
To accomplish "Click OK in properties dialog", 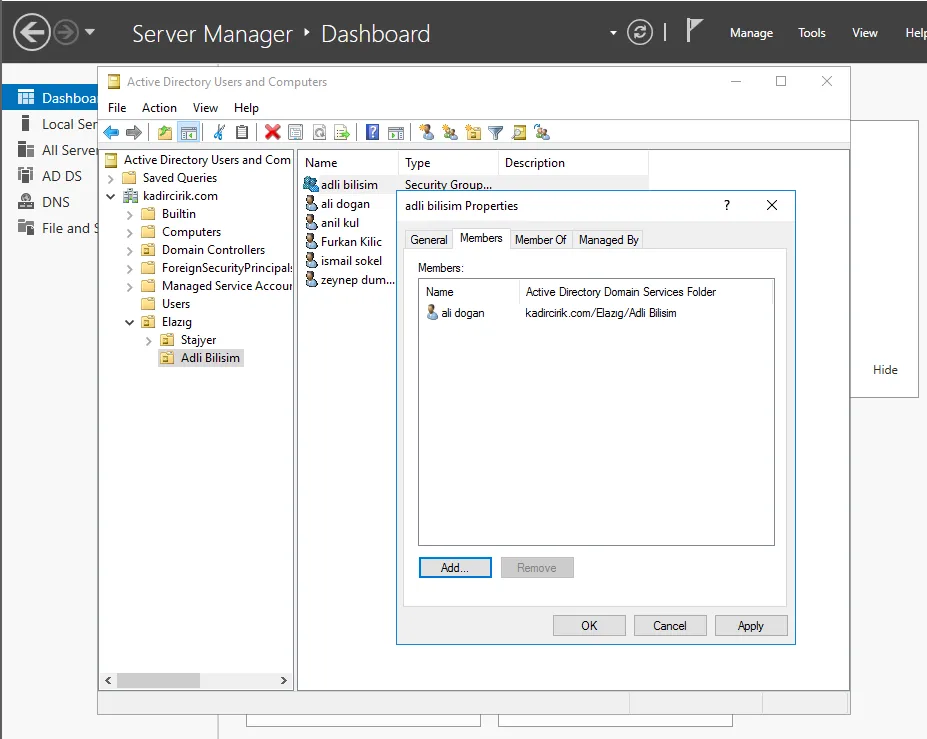I will tap(589, 625).
